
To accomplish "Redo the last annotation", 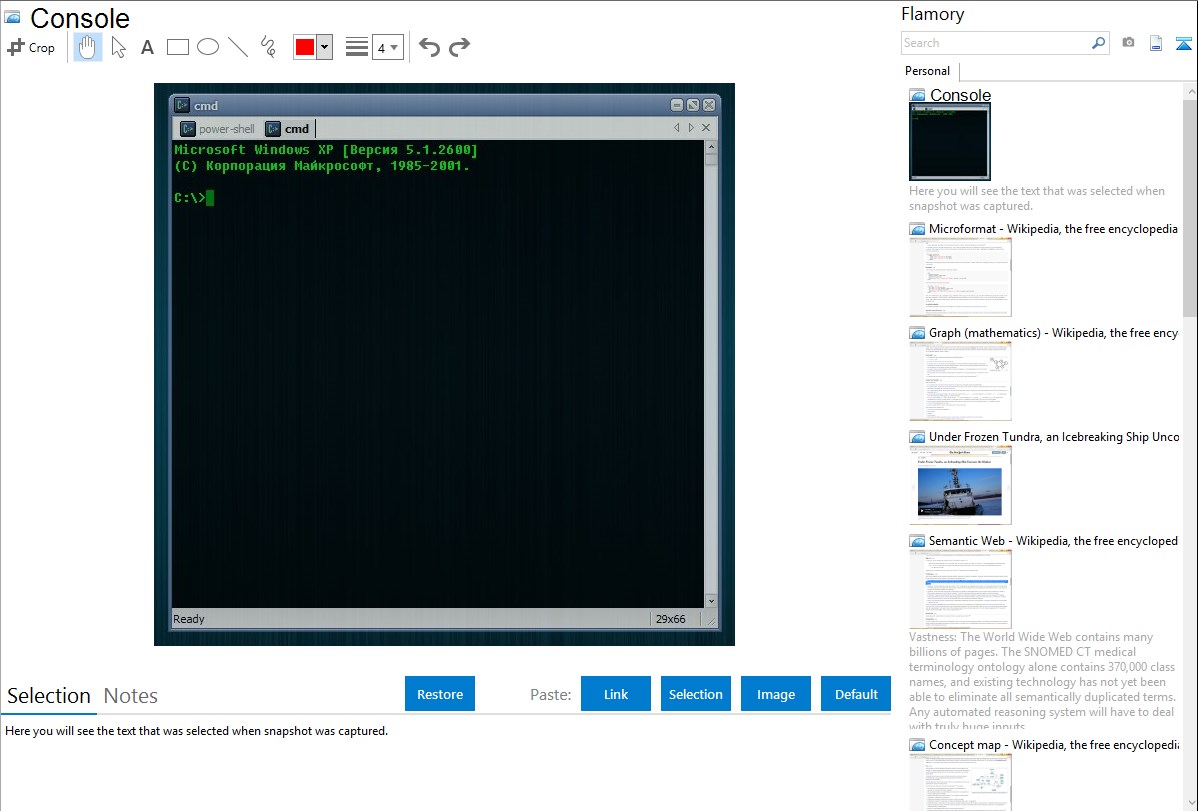I will (x=459, y=47).
